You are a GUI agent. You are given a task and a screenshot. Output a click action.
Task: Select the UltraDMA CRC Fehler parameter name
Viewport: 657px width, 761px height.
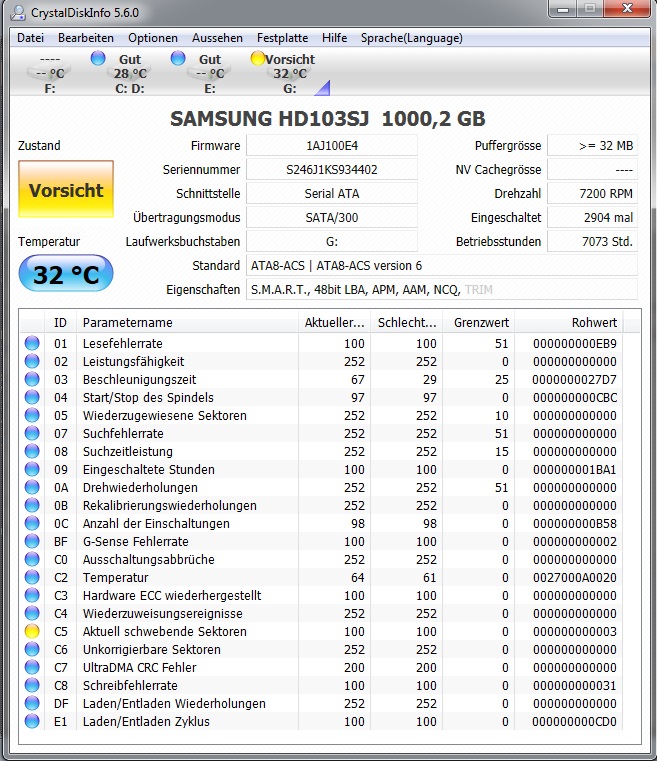(139, 667)
